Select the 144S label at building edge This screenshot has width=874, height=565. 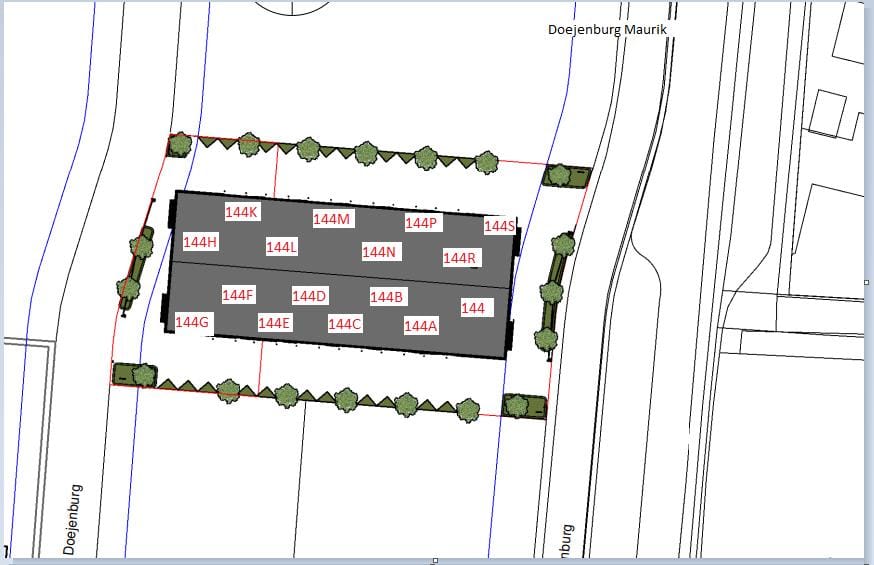click(x=499, y=226)
